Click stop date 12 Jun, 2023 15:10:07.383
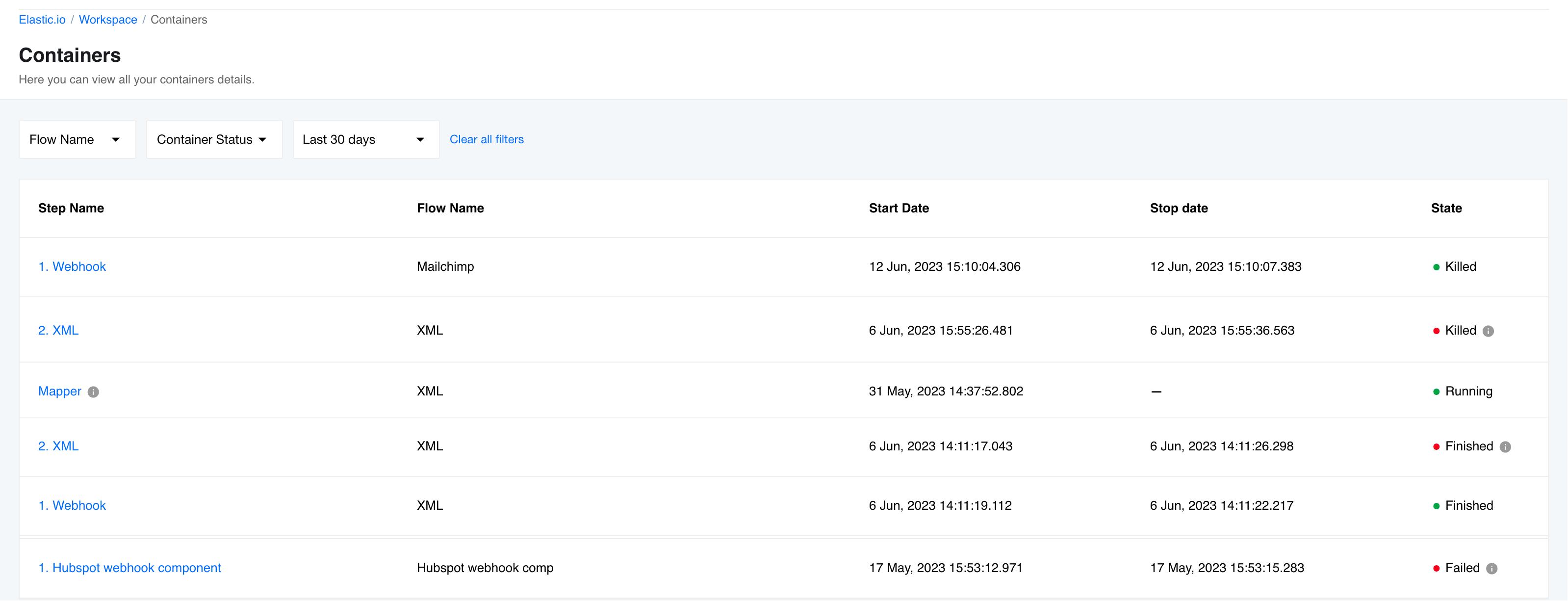The width and height of the screenshot is (1568, 601). click(x=1226, y=267)
